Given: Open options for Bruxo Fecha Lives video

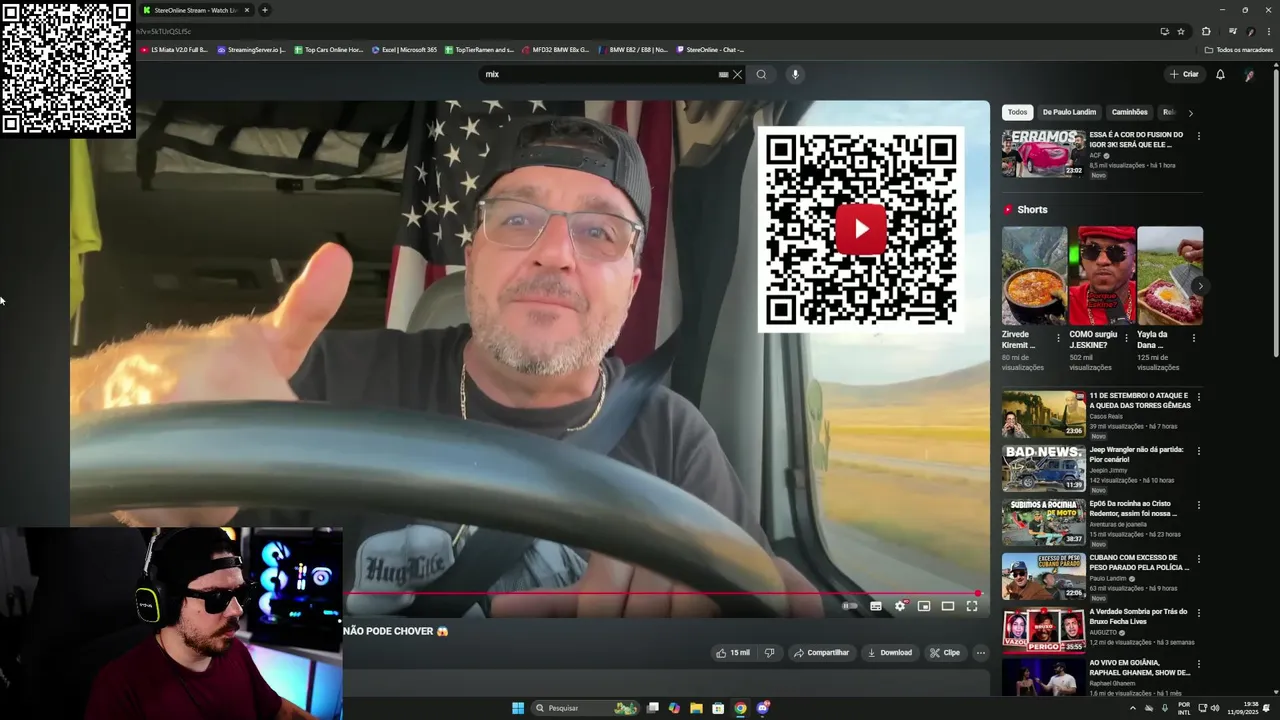Looking at the screenshot, I should tap(1199, 613).
